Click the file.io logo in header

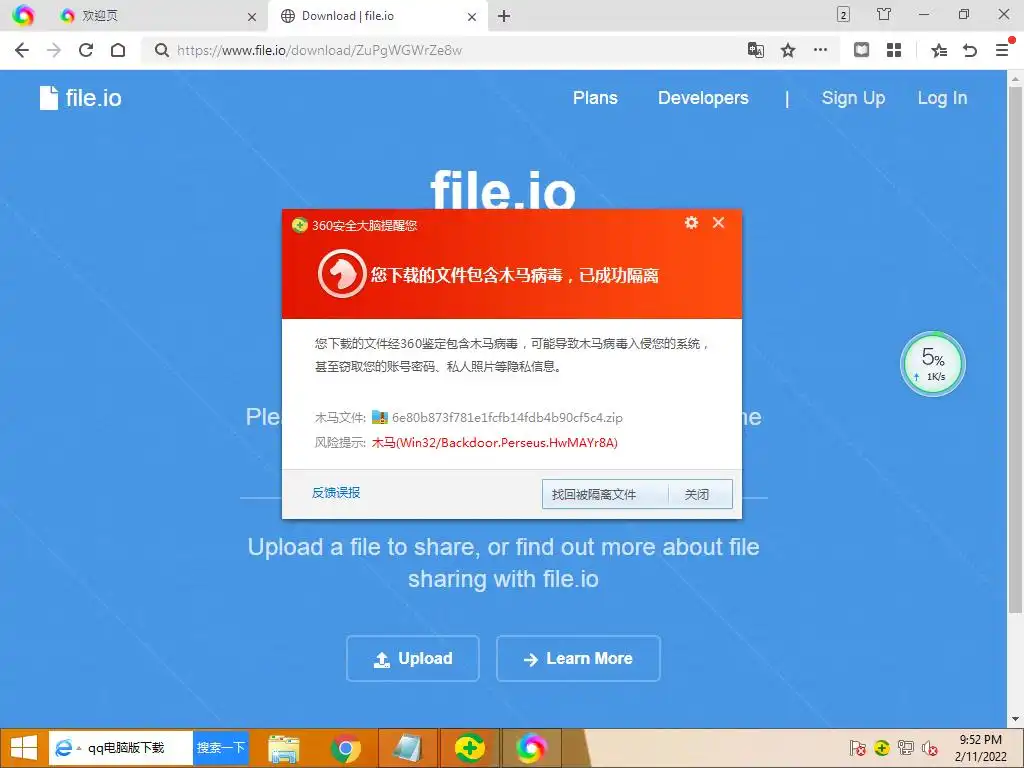[81, 98]
